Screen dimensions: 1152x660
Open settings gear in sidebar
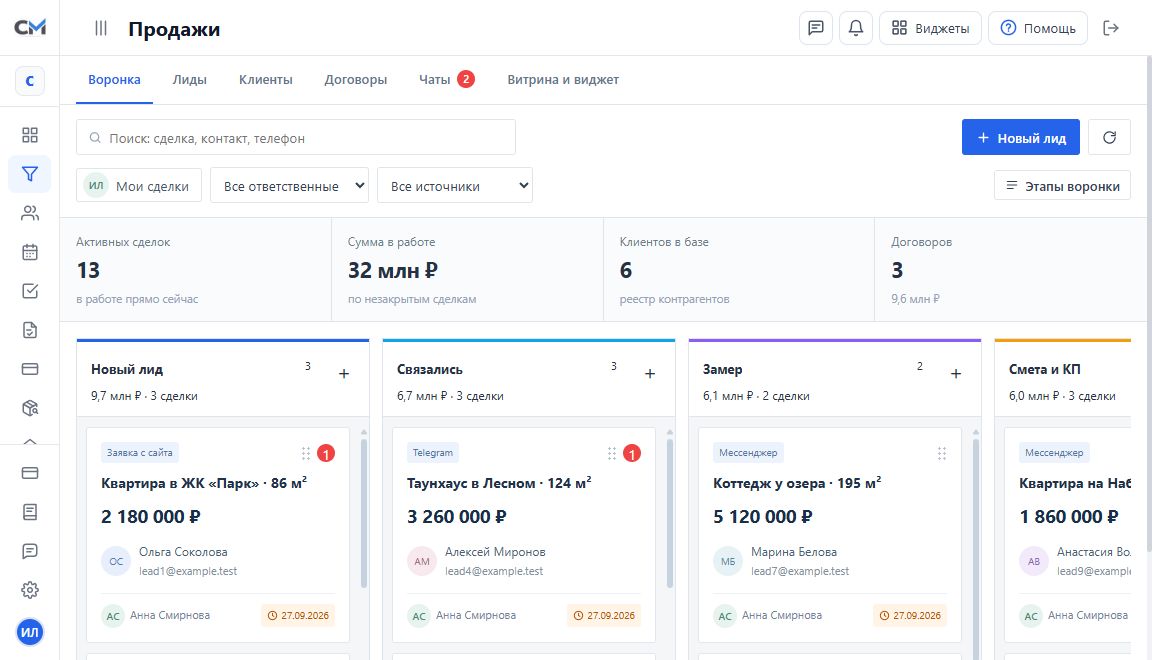pyautogui.click(x=30, y=590)
